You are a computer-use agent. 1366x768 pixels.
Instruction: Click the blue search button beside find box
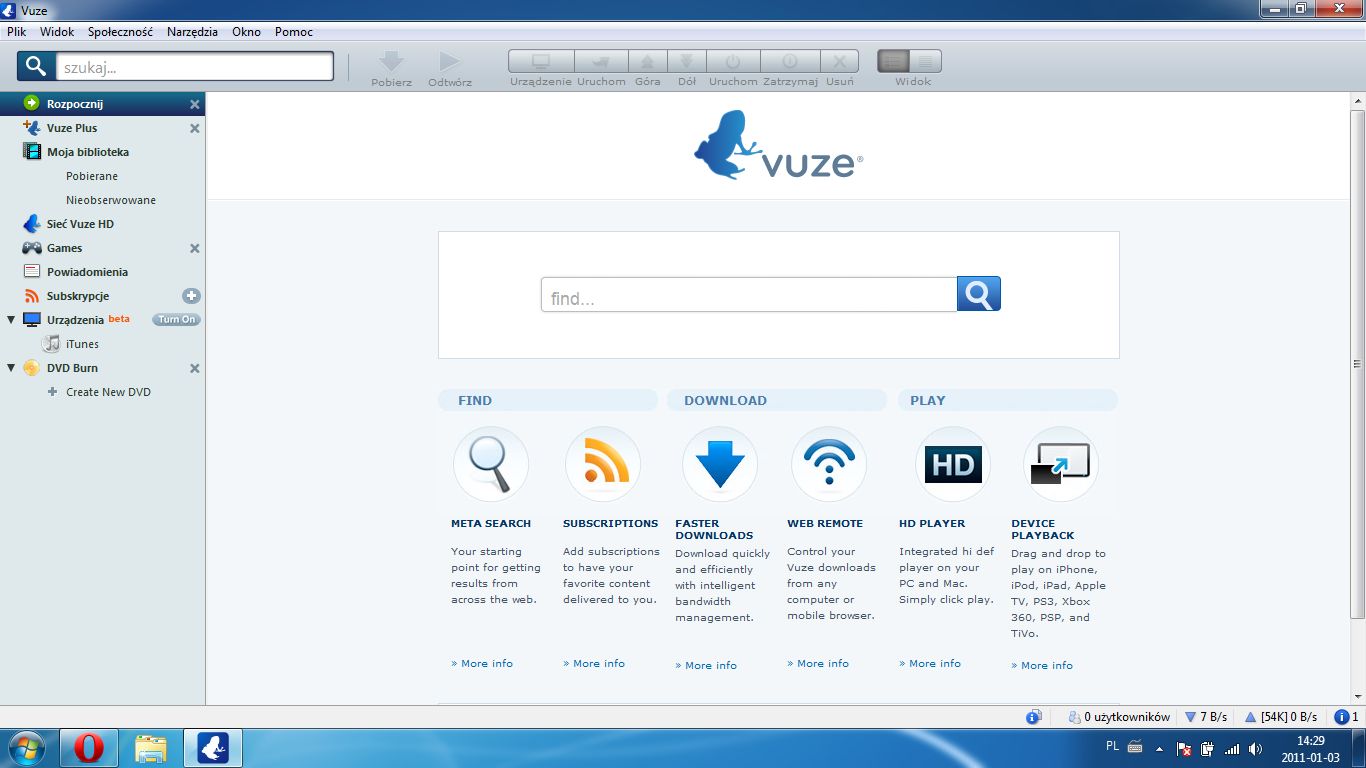(x=979, y=294)
